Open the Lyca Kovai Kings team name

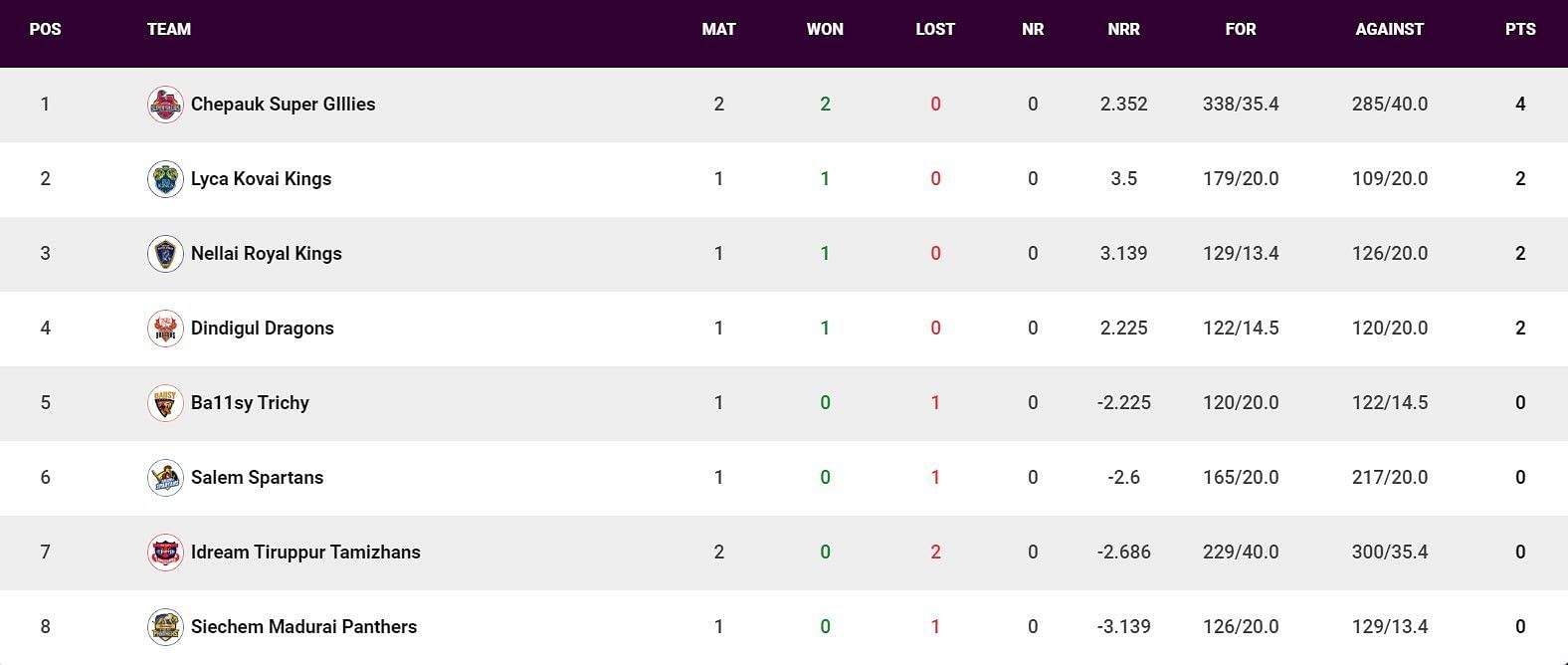click(x=261, y=178)
